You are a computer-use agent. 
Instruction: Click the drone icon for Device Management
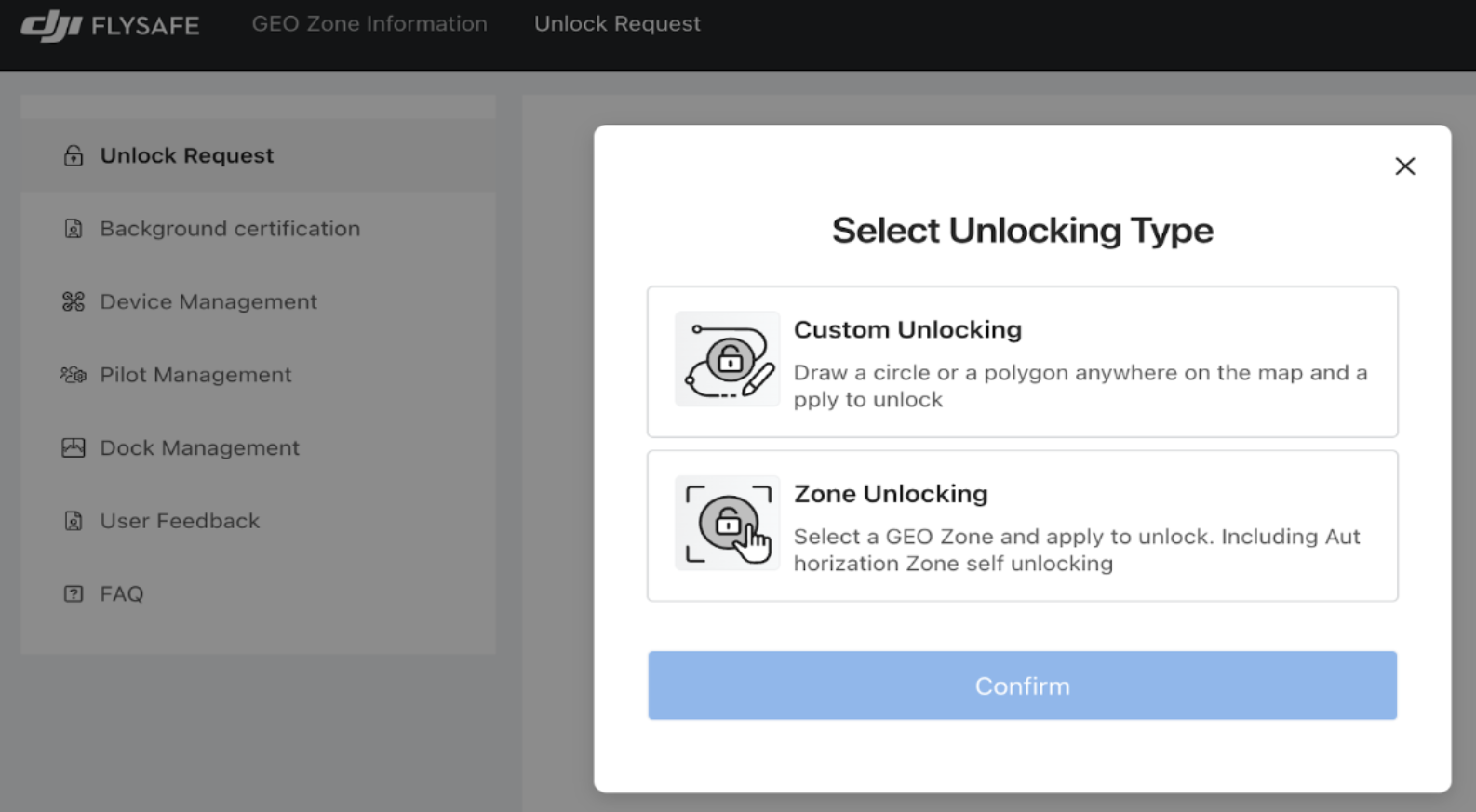74,301
